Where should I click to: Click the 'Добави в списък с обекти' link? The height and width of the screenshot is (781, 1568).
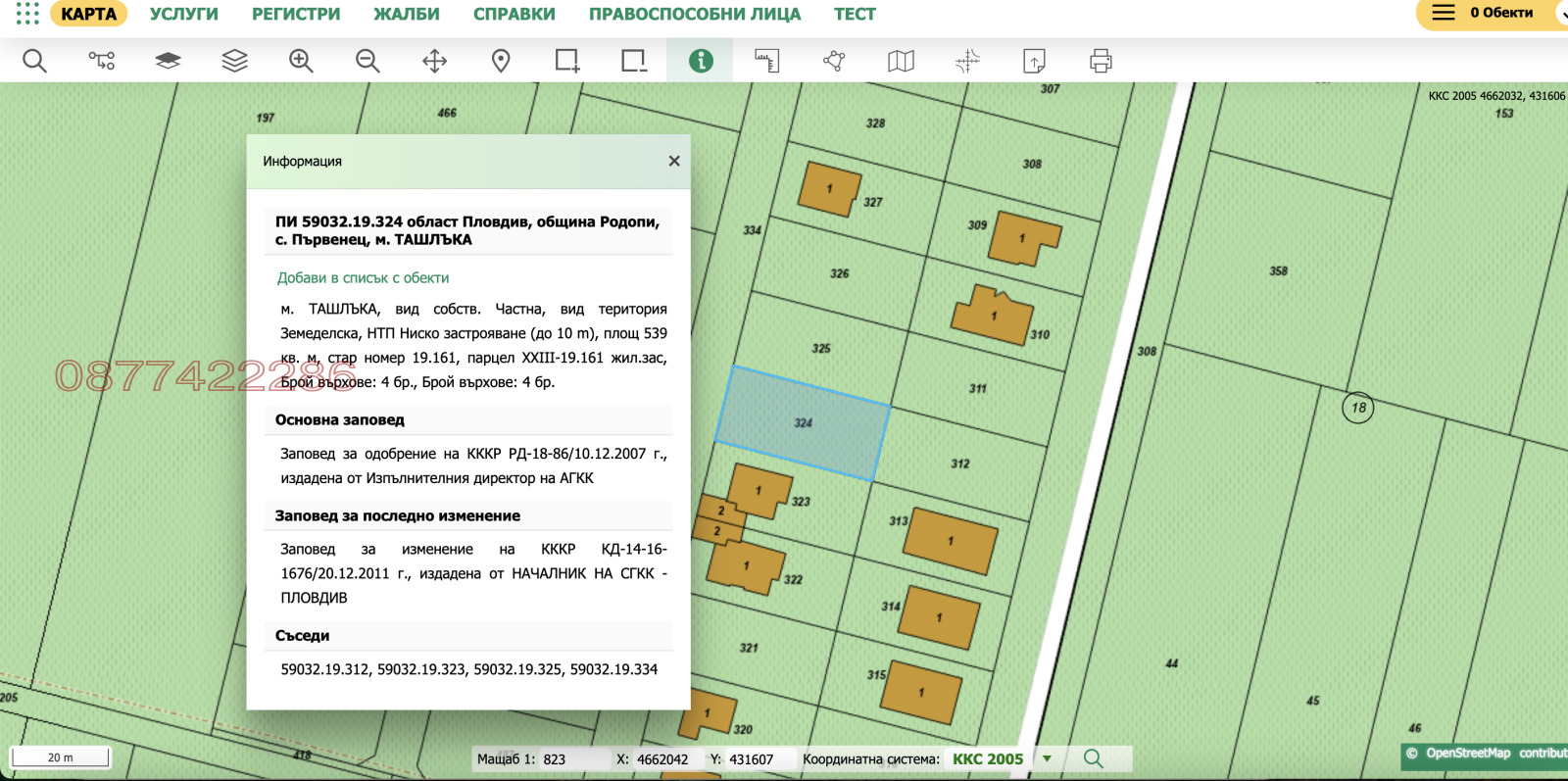click(x=363, y=278)
